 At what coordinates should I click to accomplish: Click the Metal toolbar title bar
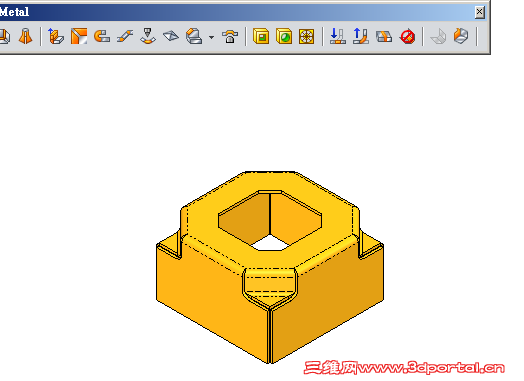click(x=243, y=12)
